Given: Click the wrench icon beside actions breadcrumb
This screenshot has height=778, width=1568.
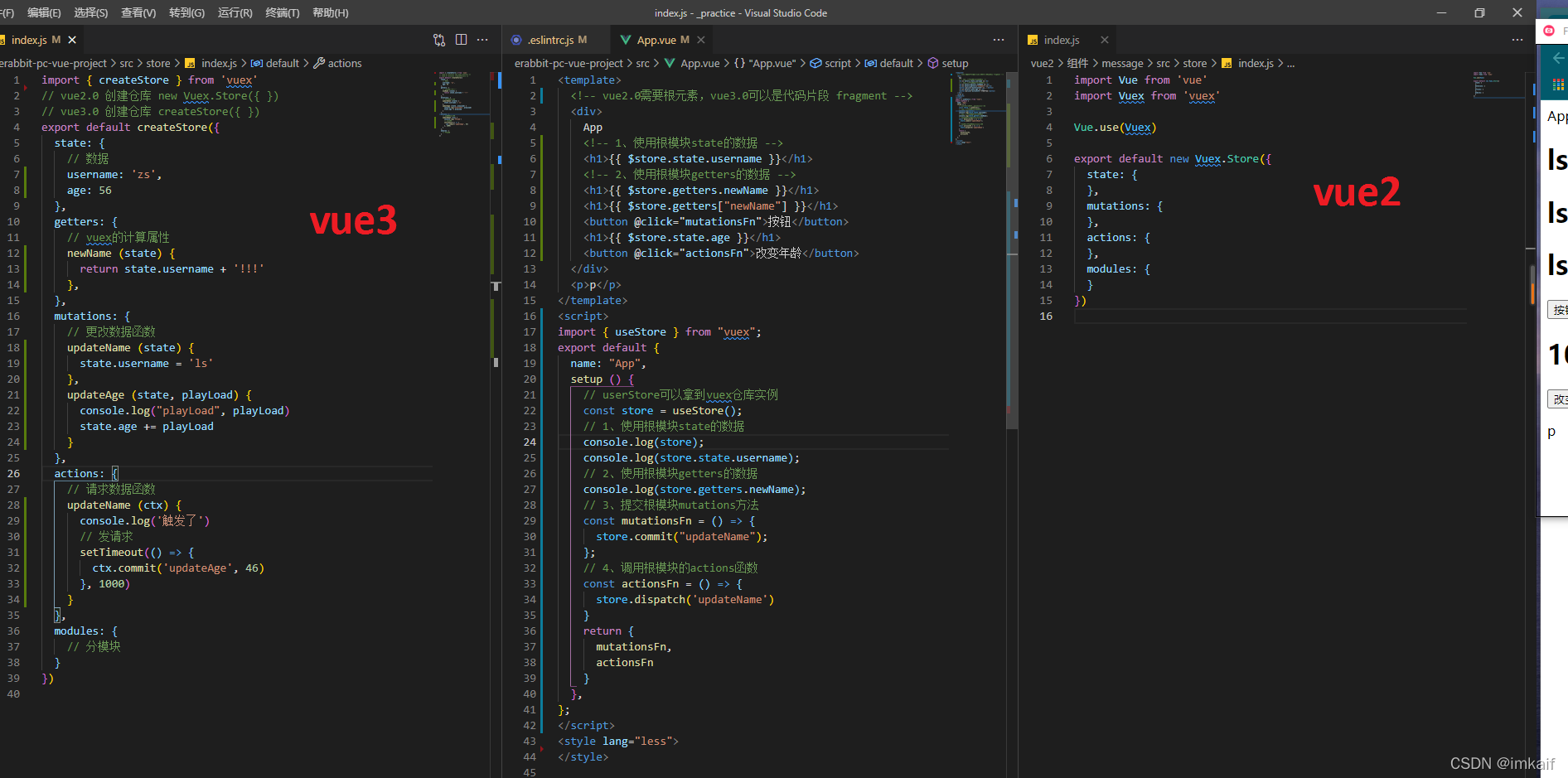Looking at the screenshot, I should pyautogui.click(x=319, y=63).
